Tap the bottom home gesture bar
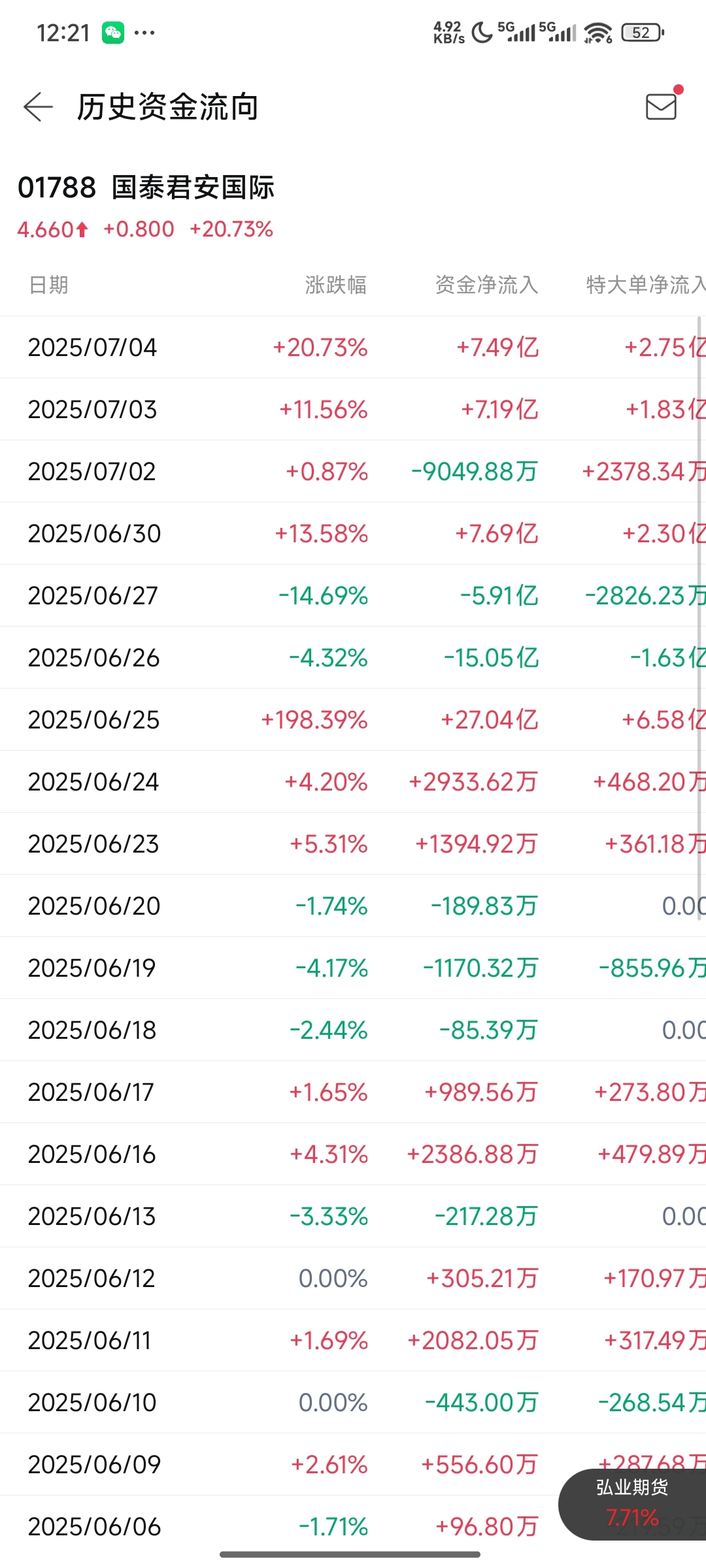Viewport: 706px width, 1568px height. [350, 1554]
